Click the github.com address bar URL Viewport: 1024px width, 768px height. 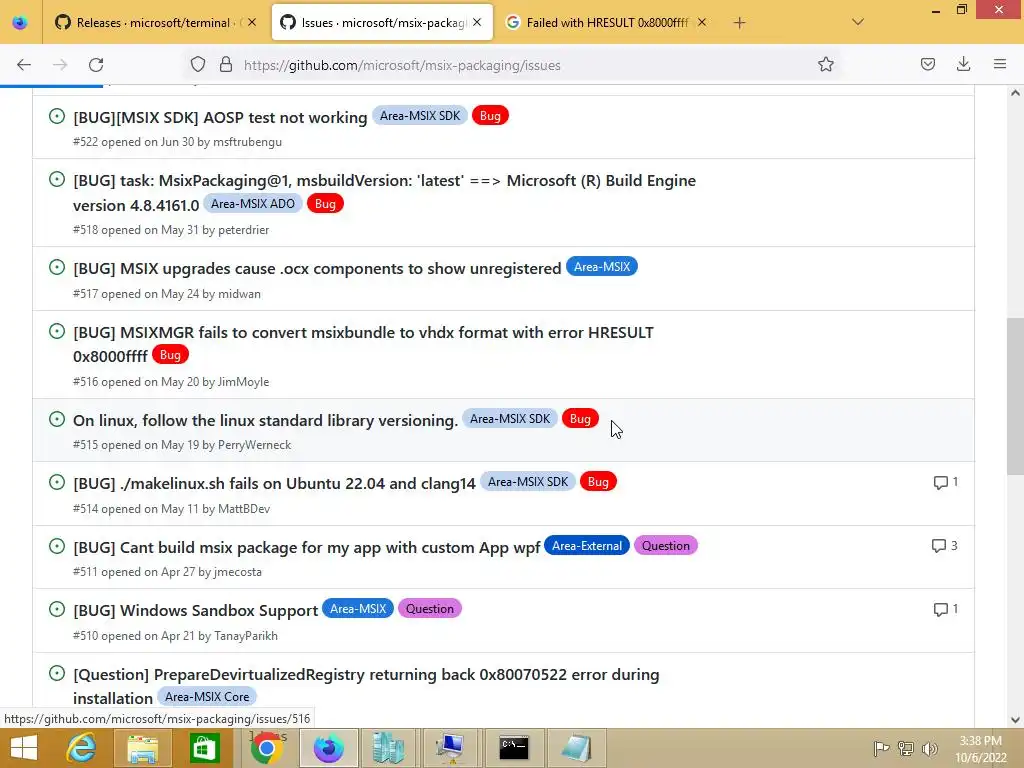pos(402,65)
